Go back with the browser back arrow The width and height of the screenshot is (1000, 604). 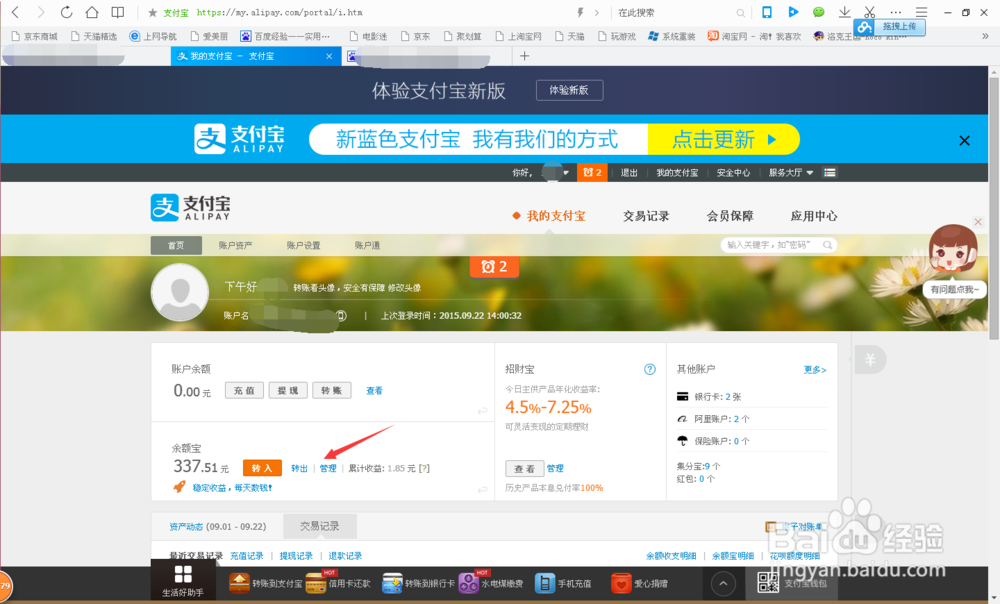tap(16, 12)
